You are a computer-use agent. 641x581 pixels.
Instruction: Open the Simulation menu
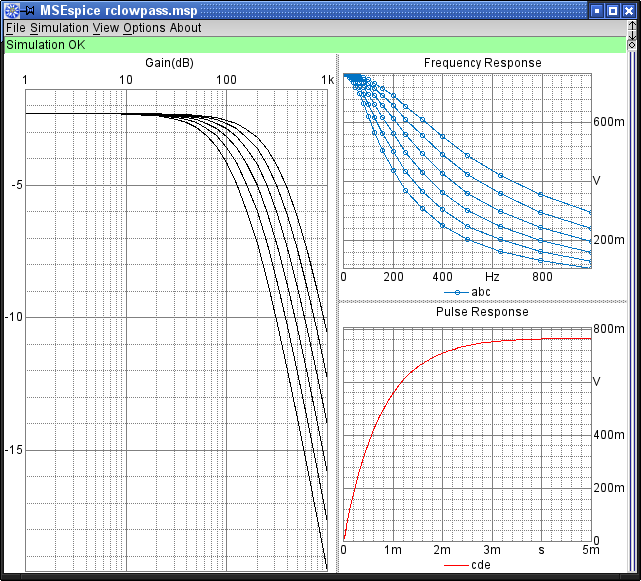(59, 28)
